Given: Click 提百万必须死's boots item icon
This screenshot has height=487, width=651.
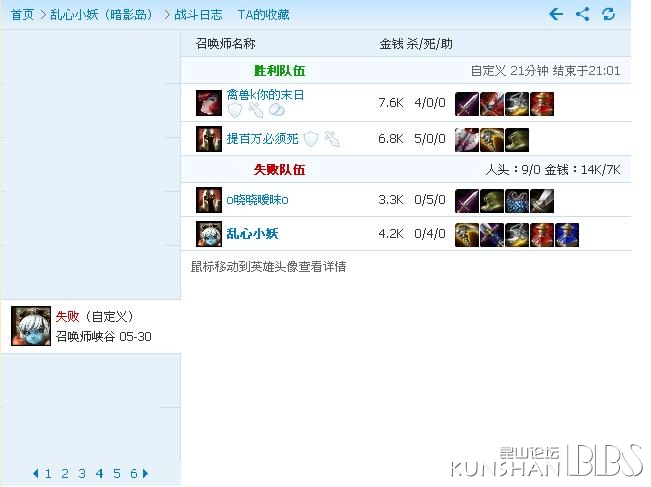Looking at the screenshot, I should (x=517, y=140).
